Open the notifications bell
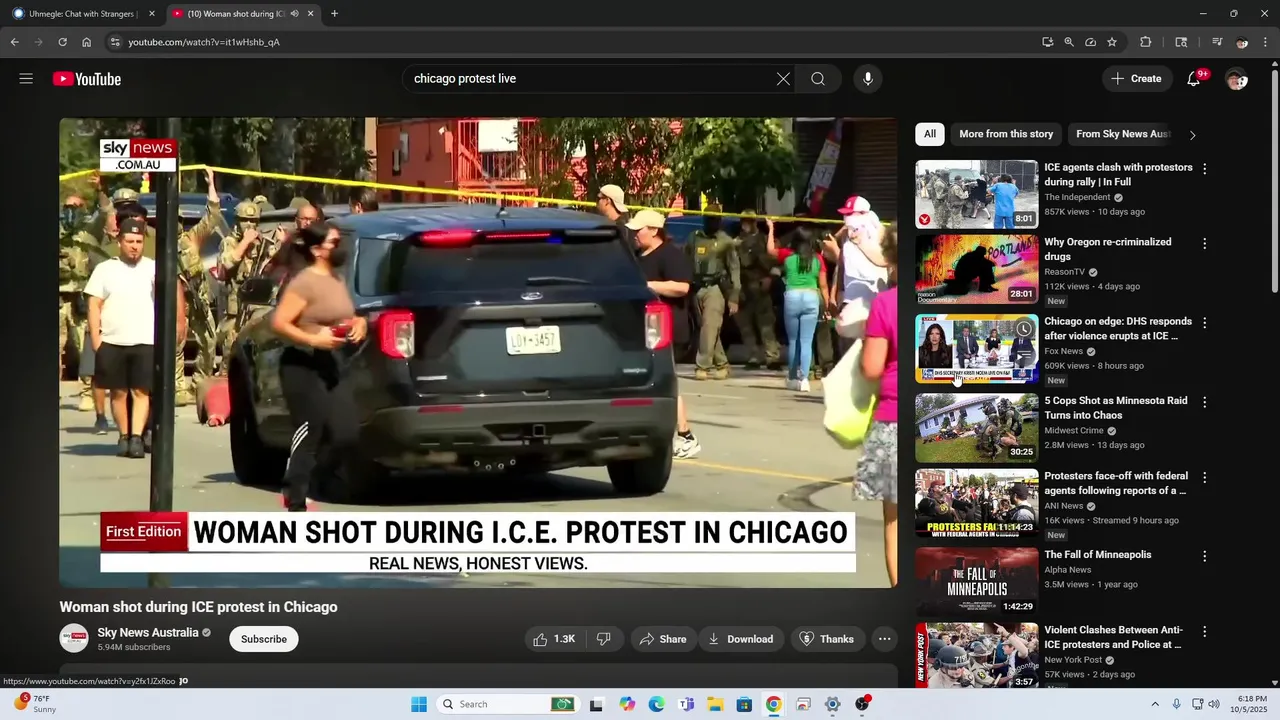The height and width of the screenshot is (720, 1280). click(1193, 79)
